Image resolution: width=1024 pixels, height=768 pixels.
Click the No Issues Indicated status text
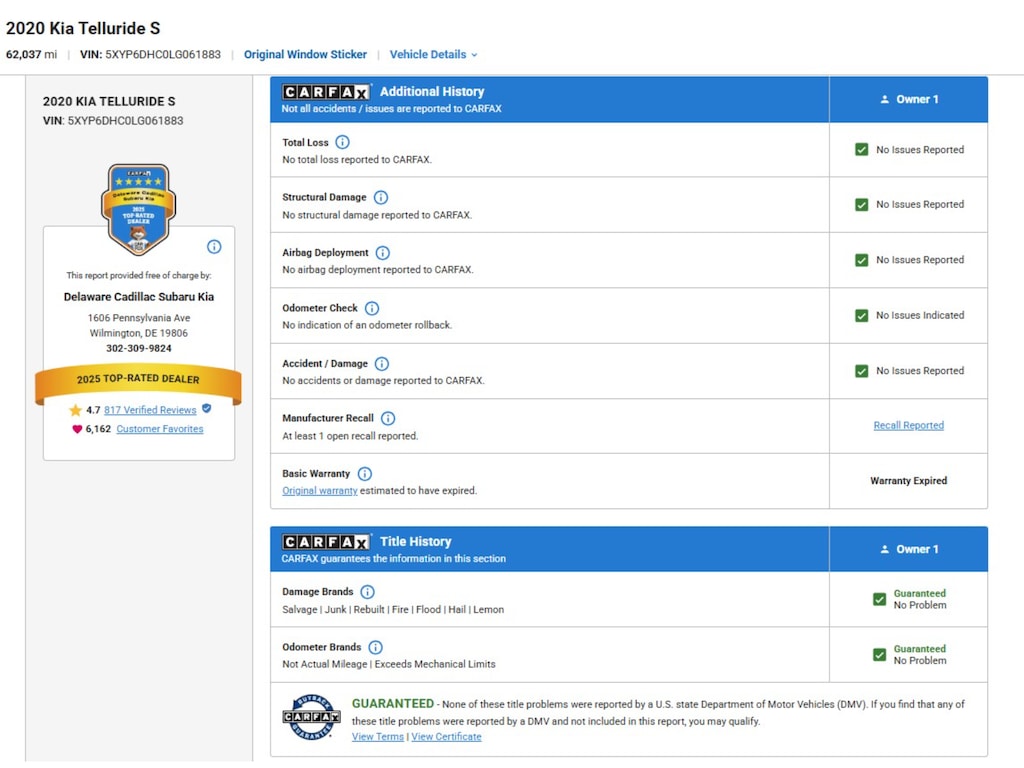920,315
